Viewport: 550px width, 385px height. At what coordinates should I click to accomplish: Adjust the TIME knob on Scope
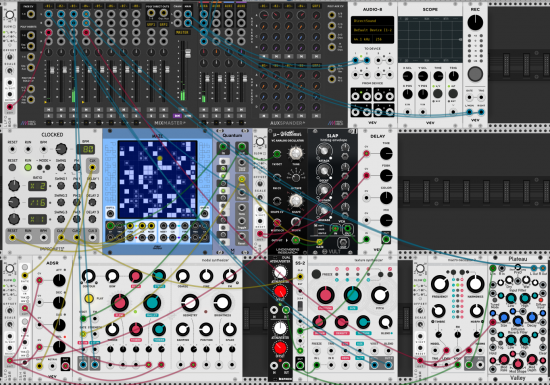point(438,76)
